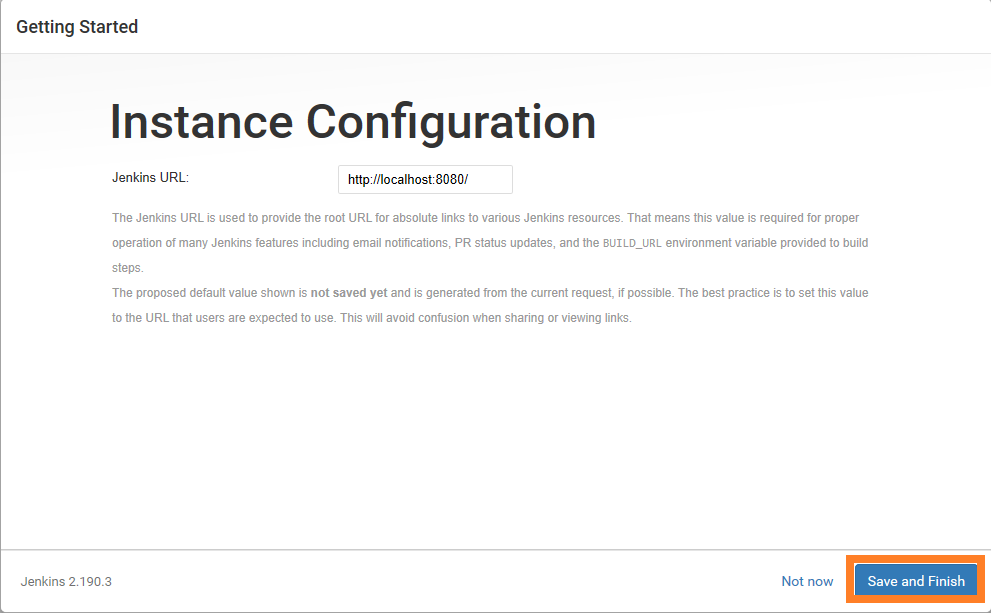Click the Jenkins 2.190.3 version text
The width and height of the screenshot is (991, 613).
(x=66, y=581)
